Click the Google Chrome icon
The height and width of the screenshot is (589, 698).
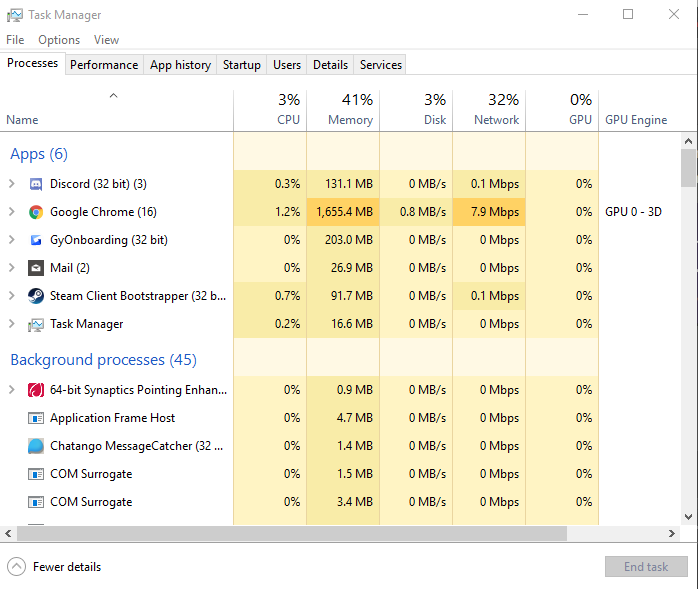point(36,212)
